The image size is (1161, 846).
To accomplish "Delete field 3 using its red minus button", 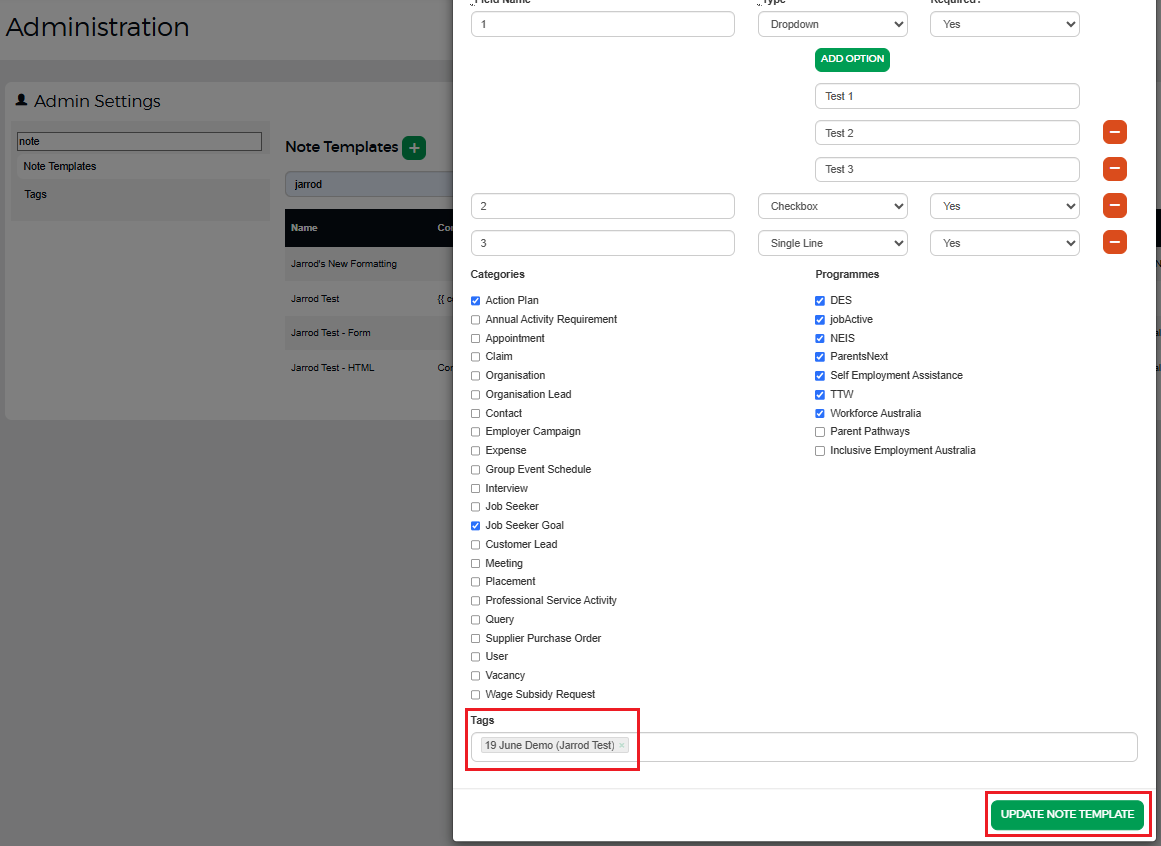I will tap(1114, 243).
